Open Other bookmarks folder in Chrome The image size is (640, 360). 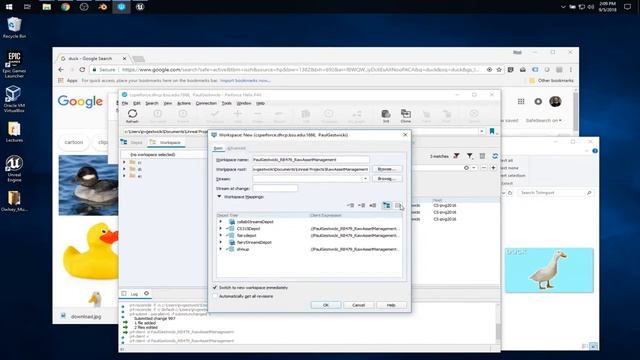[x=551, y=80]
